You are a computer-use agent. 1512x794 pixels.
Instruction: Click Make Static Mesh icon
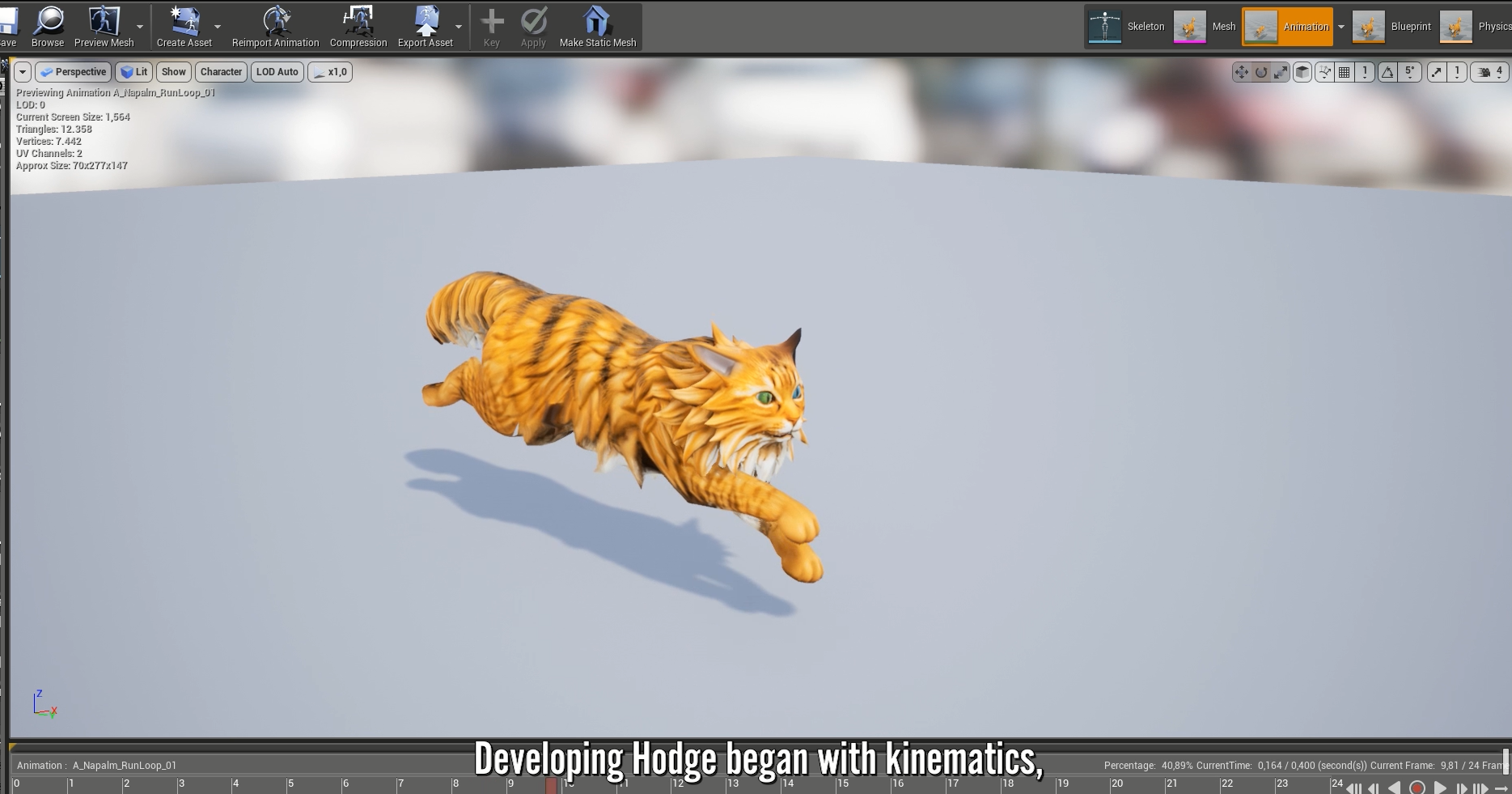pyautogui.click(x=597, y=27)
